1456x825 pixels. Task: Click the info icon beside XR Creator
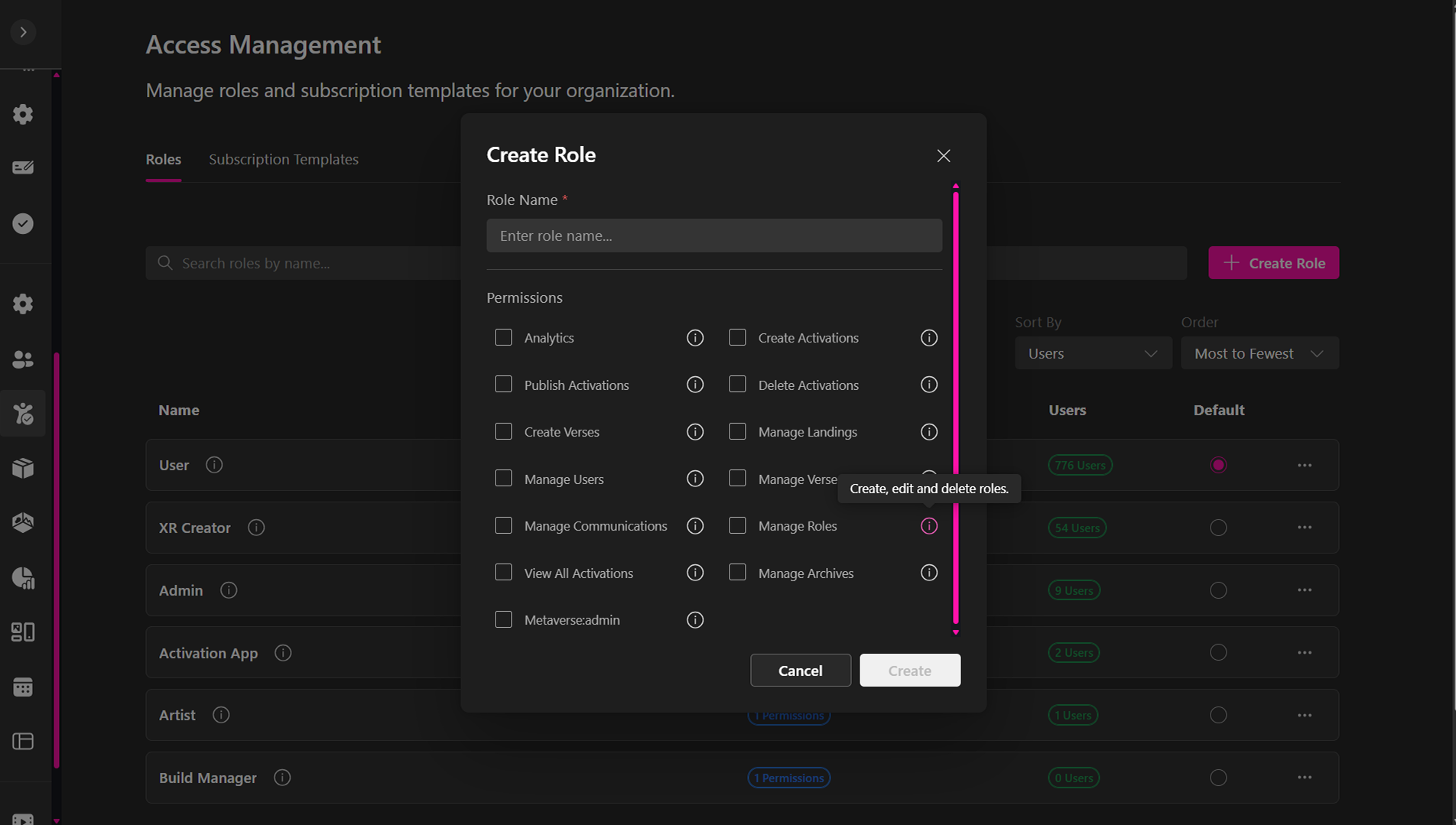point(256,528)
